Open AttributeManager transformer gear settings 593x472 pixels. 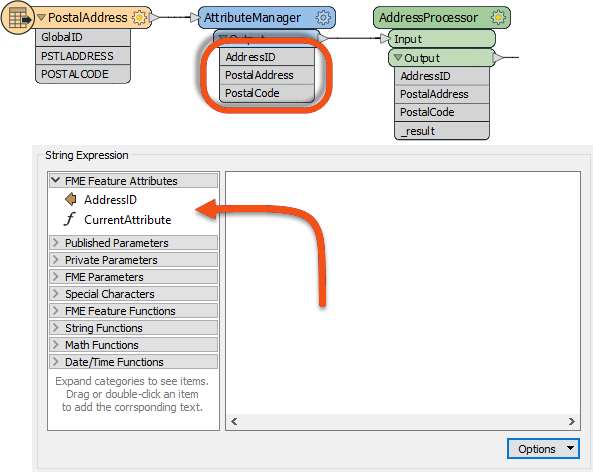(323, 17)
